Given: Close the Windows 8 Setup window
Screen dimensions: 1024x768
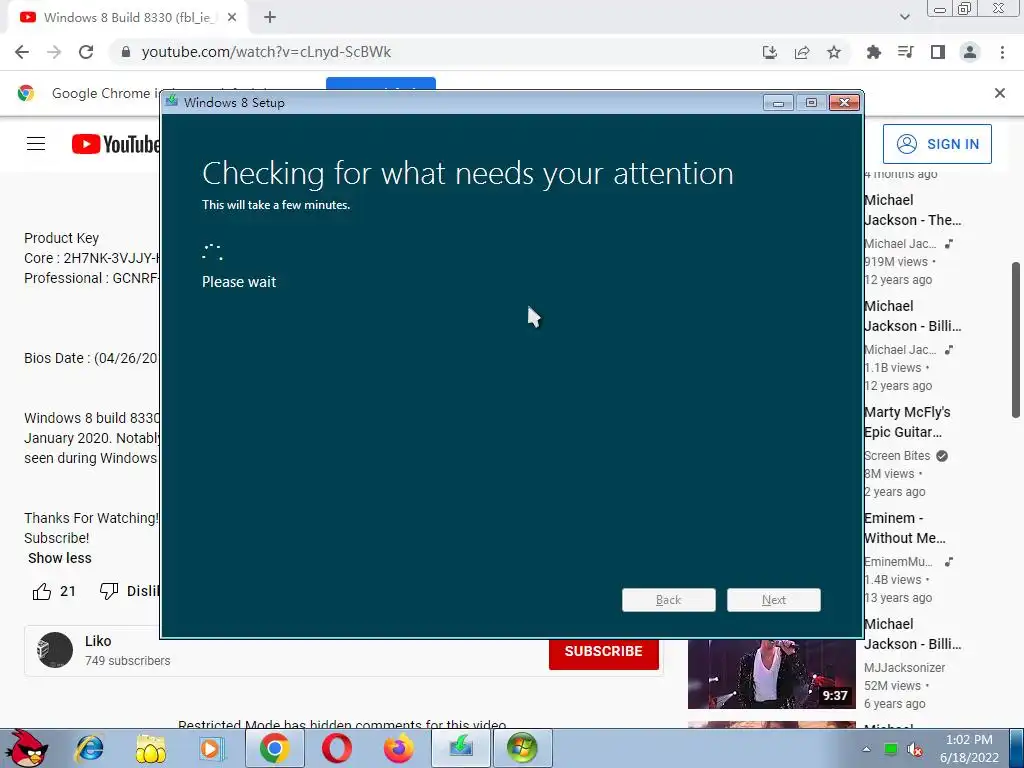Looking at the screenshot, I should click(844, 103).
